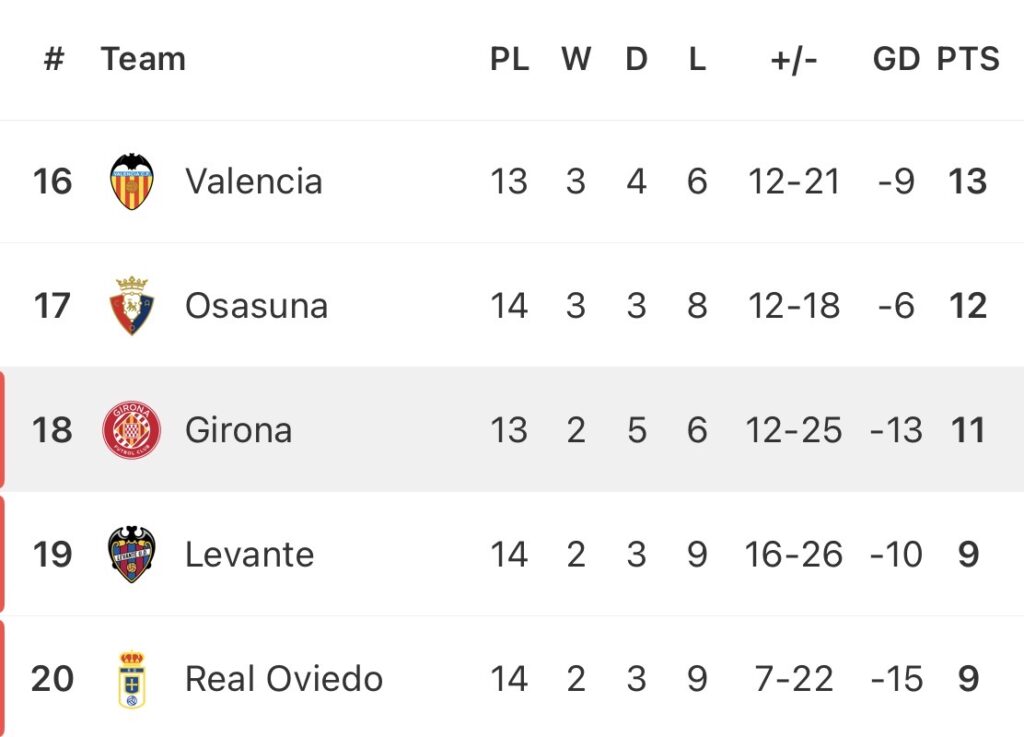The width and height of the screenshot is (1024, 737).
Task: Click the +/- goals column header
Action: (x=794, y=59)
